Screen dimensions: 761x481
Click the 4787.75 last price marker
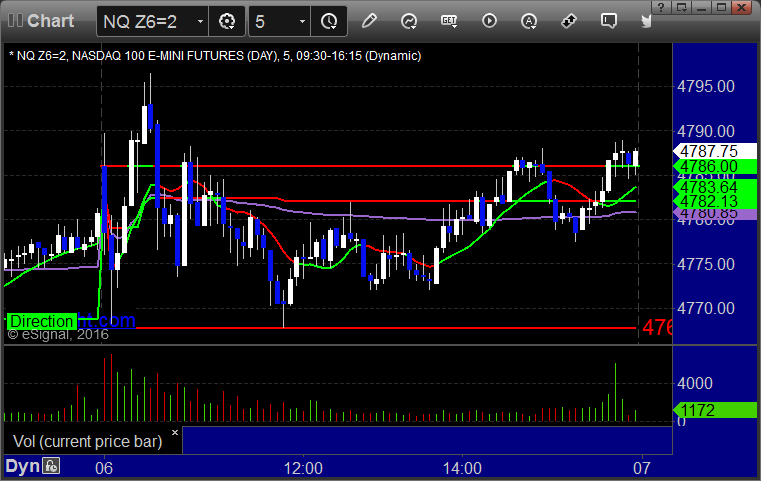click(x=714, y=151)
